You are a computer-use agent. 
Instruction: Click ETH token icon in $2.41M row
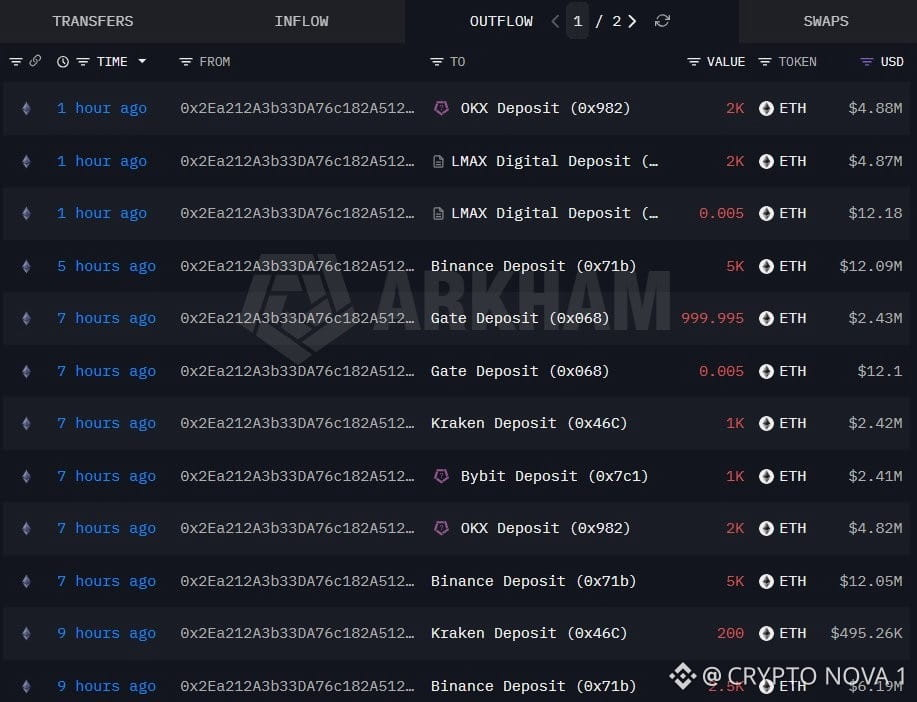(x=766, y=476)
